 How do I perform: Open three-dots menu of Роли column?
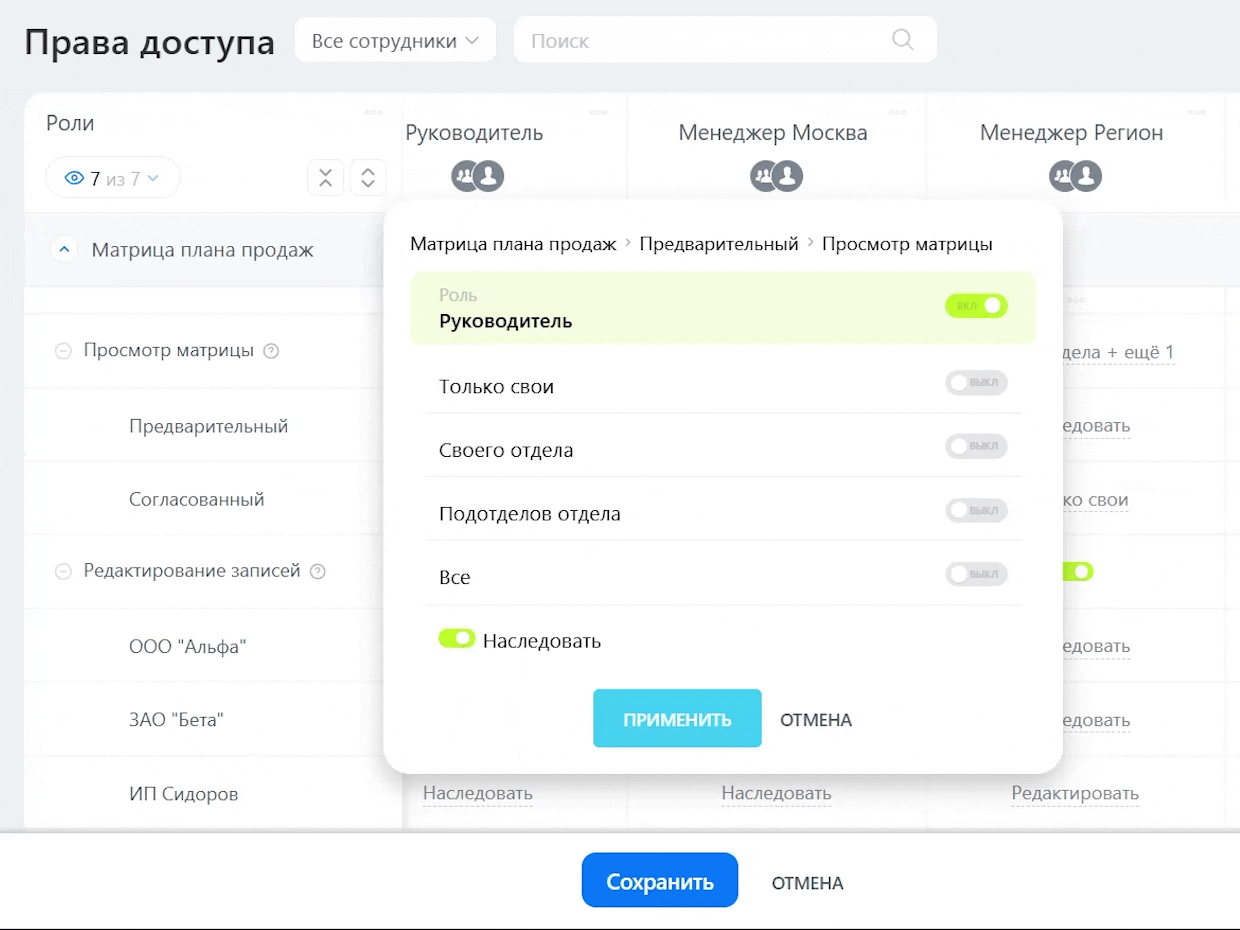[x=374, y=111]
